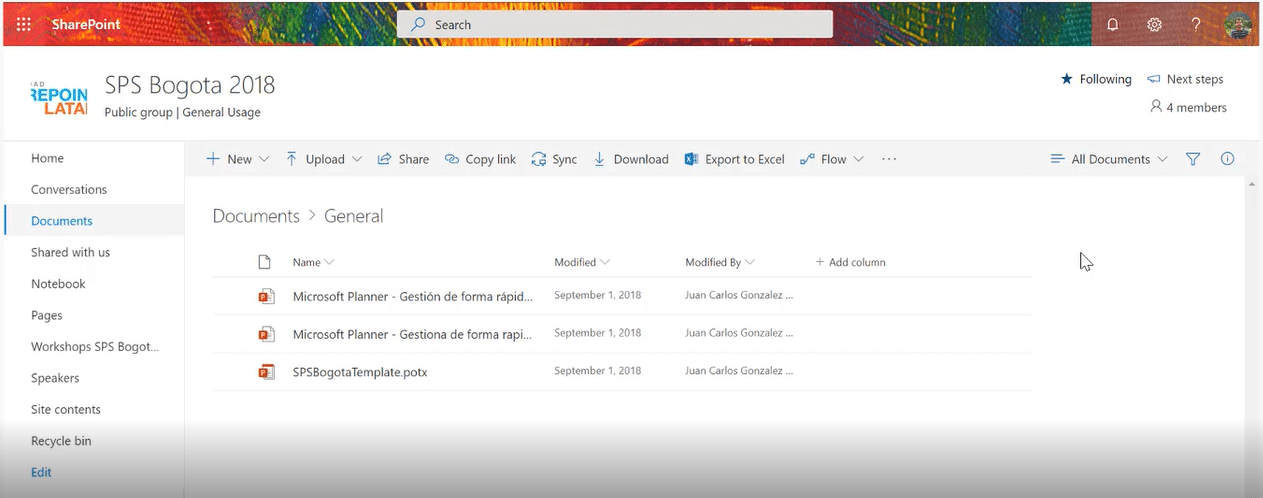The height and width of the screenshot is (498, 1263).
Task: Click the General breadcrumb folder
Action: (353, 216)
